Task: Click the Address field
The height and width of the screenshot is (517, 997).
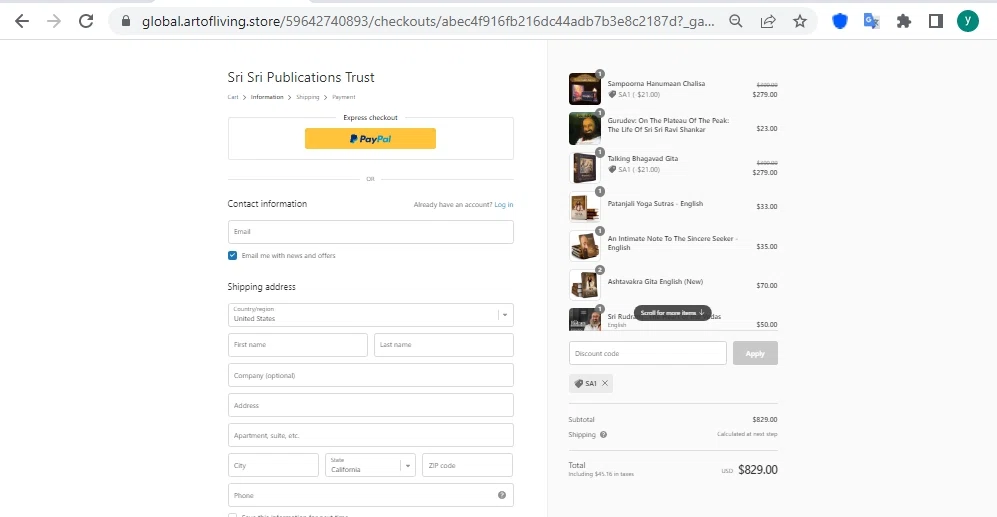Action: pyautogui.click(x=371, y=405)
